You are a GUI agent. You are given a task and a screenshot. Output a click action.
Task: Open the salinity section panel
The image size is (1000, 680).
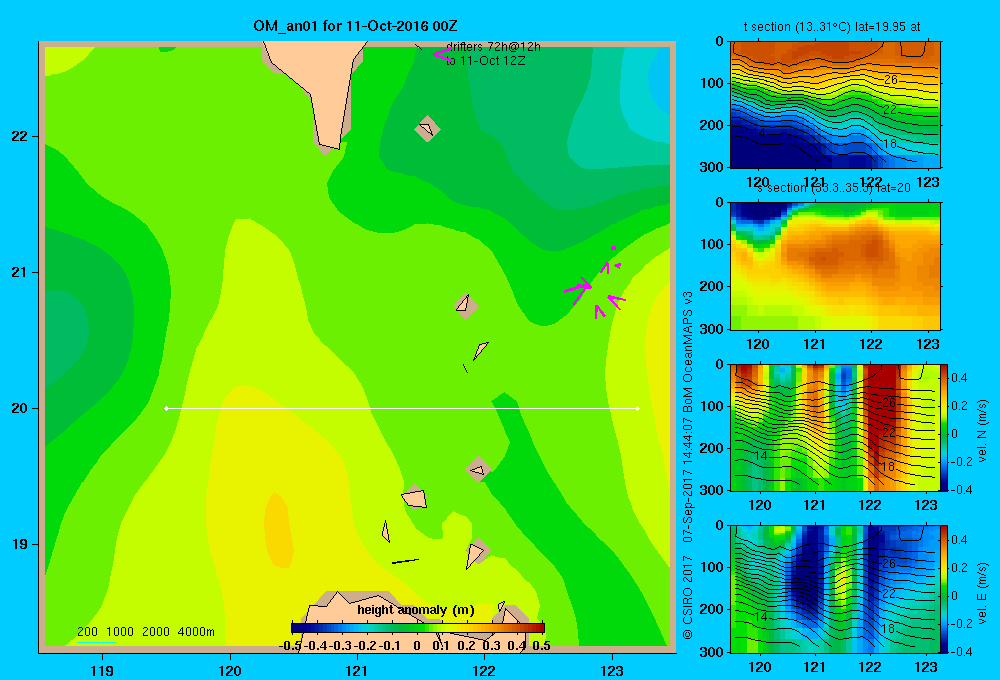click(835, 266)
